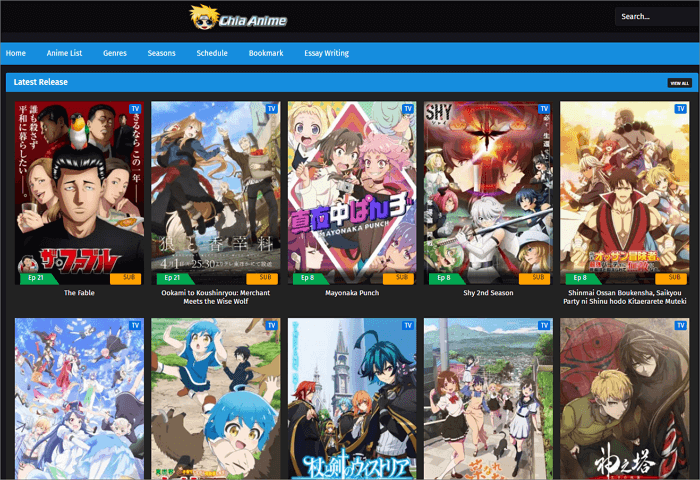Click the Ep 8 badge on Shy 2nd Season
Image resolution: width=700 pixels, height=480 pixels.
click(440, 278)
